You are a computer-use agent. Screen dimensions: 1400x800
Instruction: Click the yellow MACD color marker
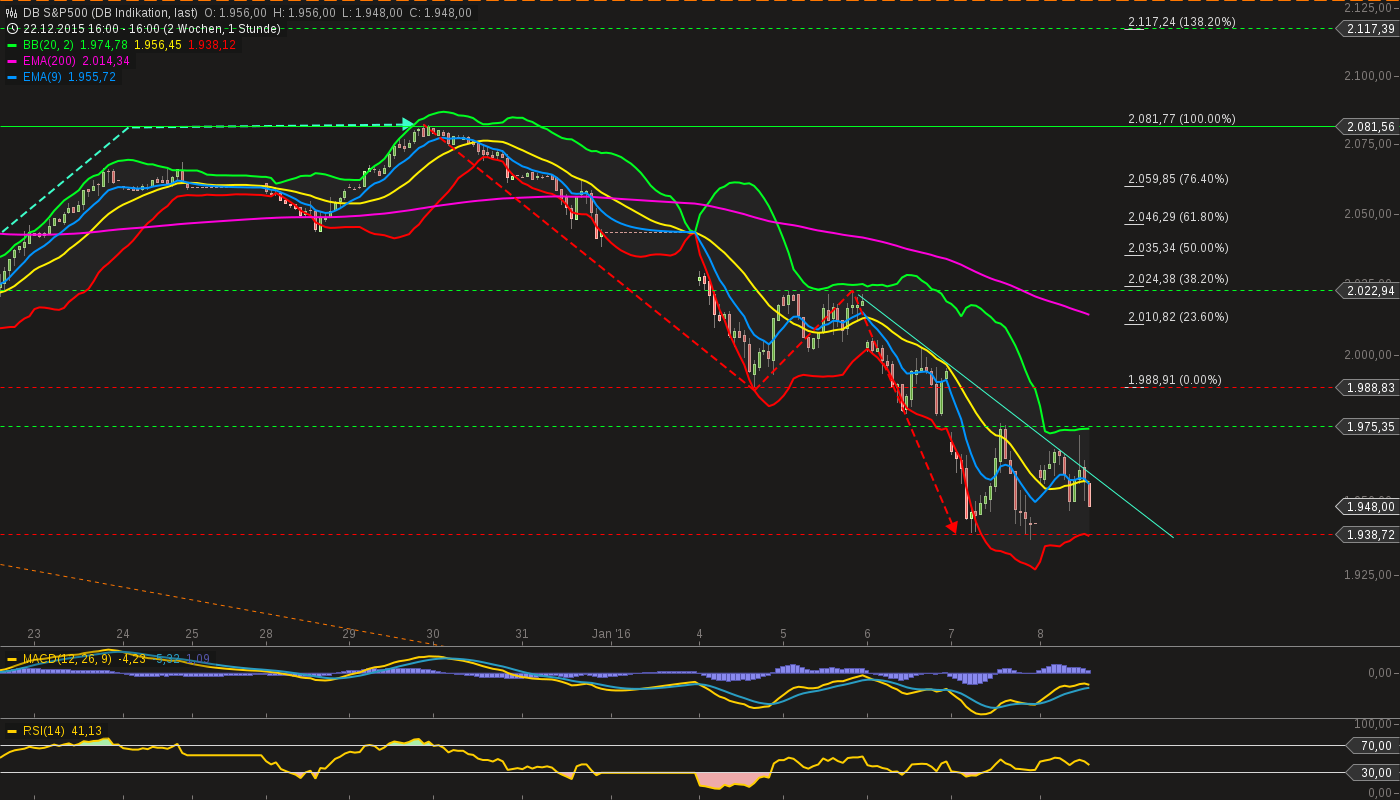click(x=12, y=659)
